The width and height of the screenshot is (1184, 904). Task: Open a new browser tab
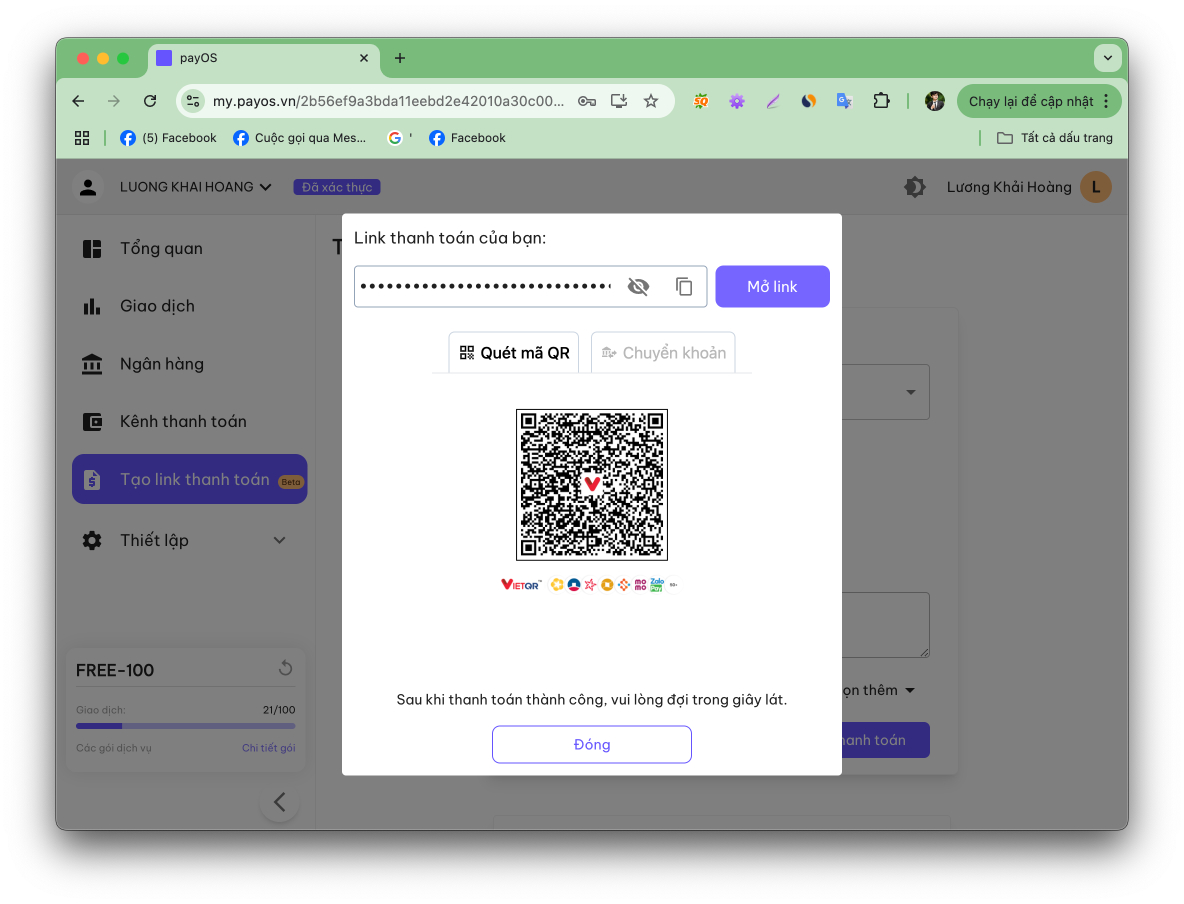tap(400, 58)
